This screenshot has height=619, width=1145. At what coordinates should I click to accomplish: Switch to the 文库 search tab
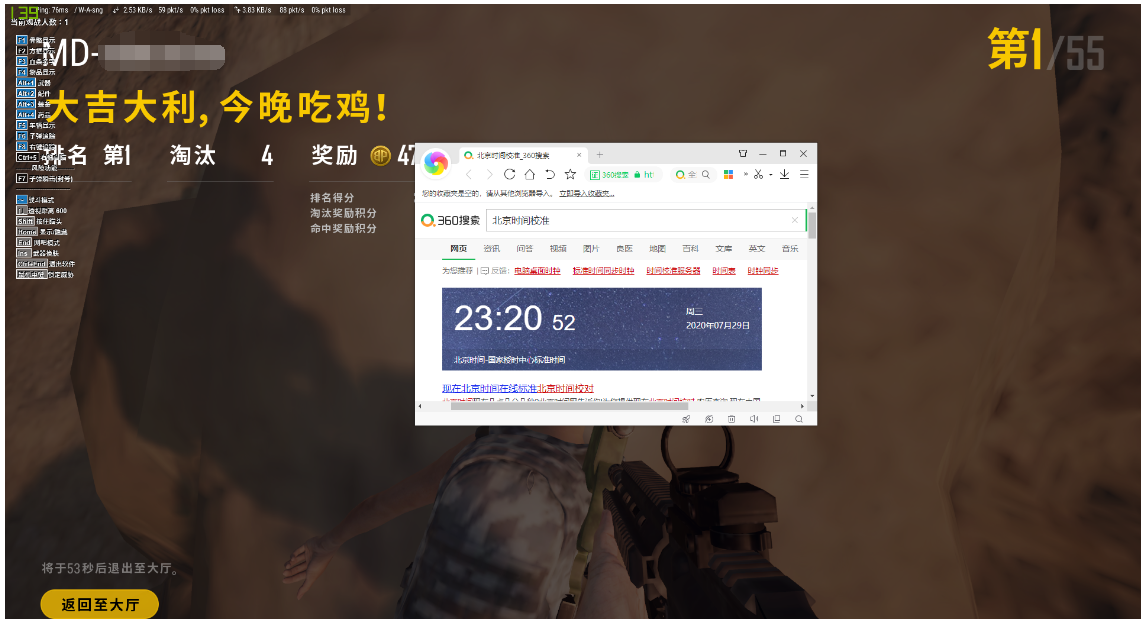[724, 249]
